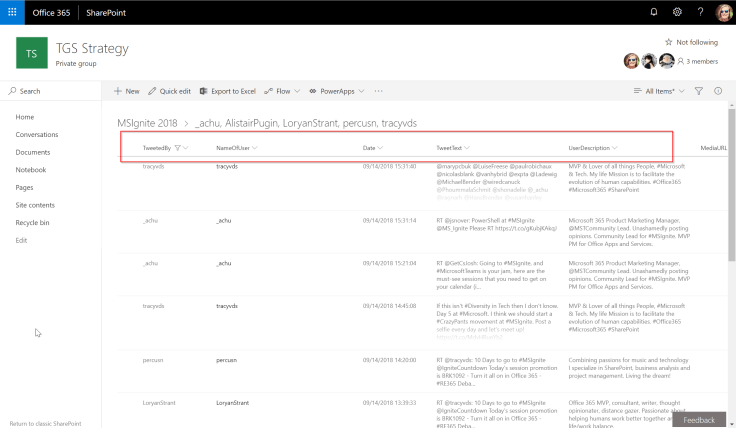Click the notifications bell icon
The image size is (736, 428).
654,12
